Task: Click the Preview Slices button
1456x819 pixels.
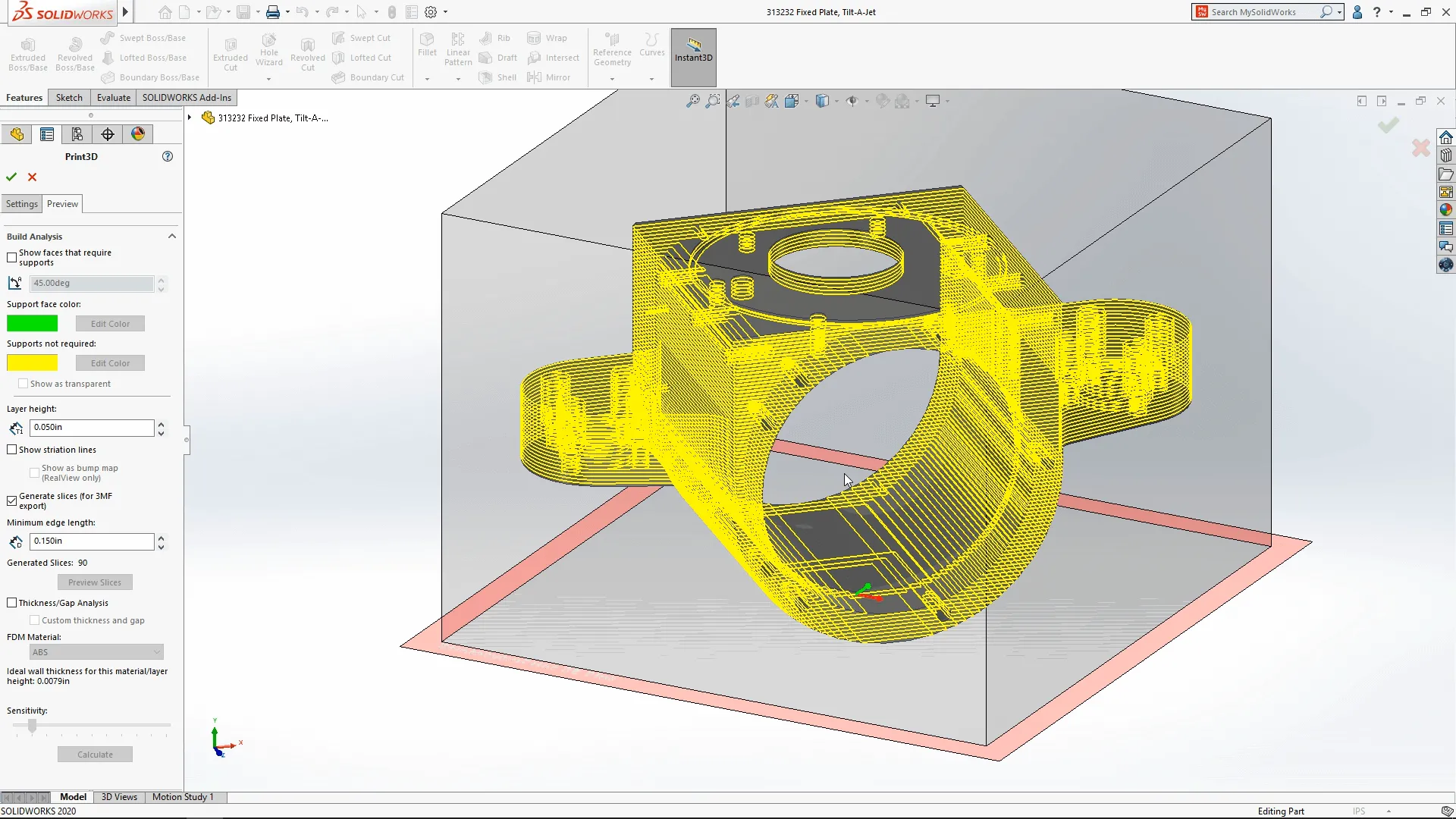Action: coord(94,582)
